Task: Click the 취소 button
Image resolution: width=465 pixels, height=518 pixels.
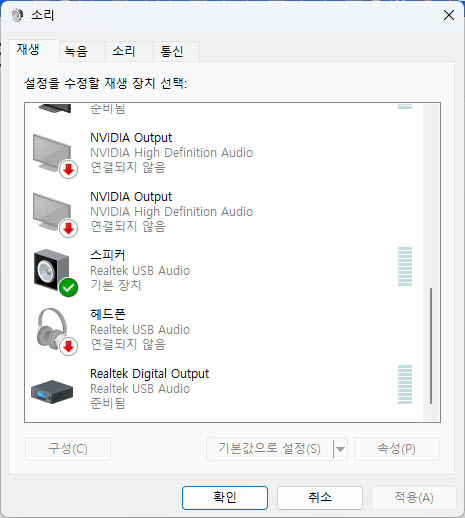Action: click(x=320, y=498)
